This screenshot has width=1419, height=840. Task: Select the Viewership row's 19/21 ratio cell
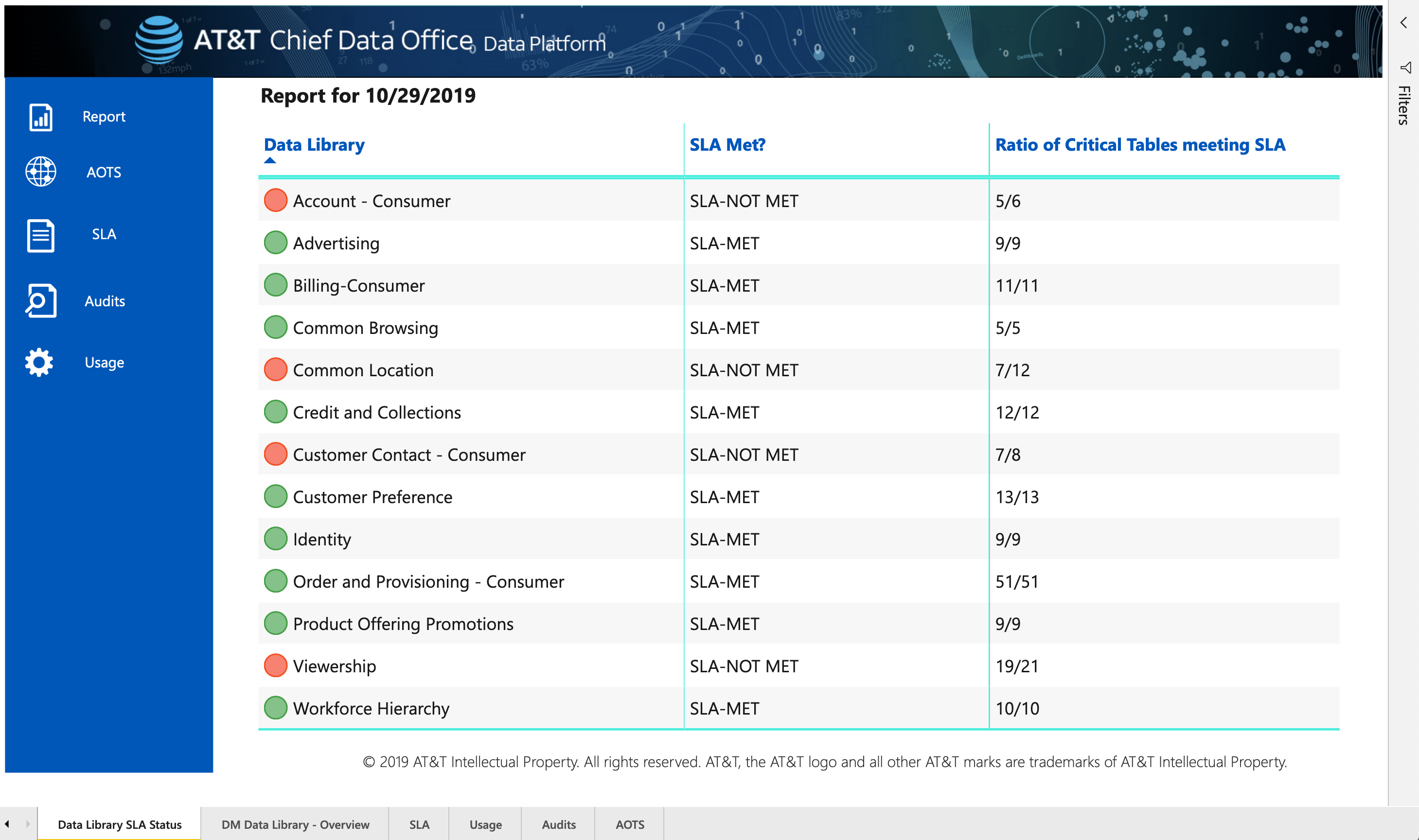[x=1017, y=666]
